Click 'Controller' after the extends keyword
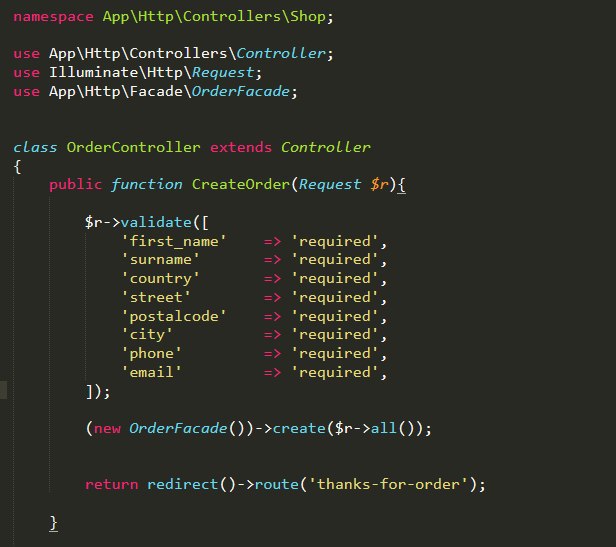The width and height of the screenshot is (616, 547). tap(326, 147)
